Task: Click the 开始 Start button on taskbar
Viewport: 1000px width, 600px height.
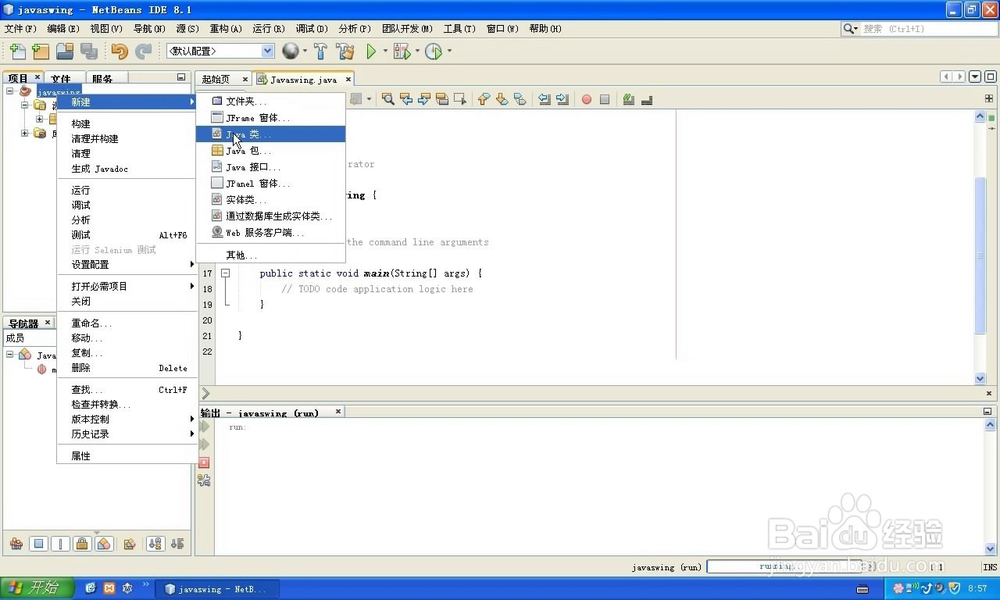Action: (x=37, y=588)
